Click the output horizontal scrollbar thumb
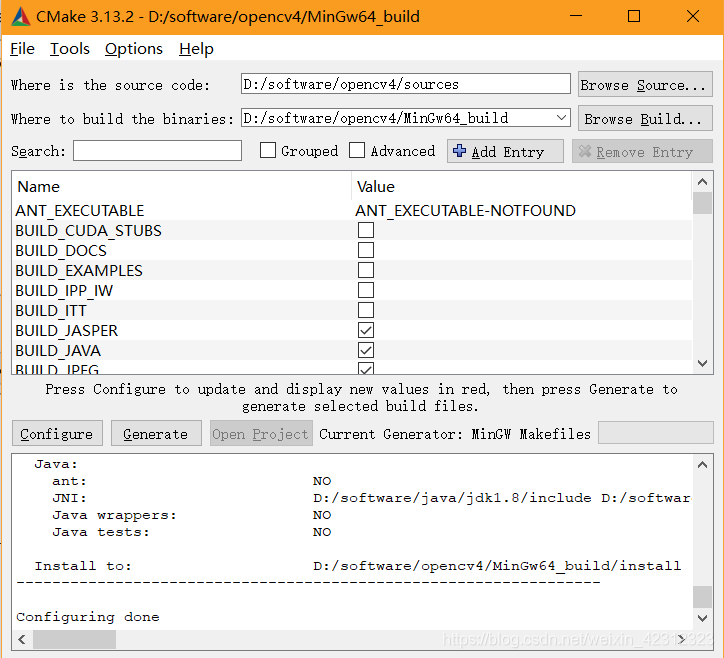The width and height of the screenshot is (724, 658). (74, 639)
